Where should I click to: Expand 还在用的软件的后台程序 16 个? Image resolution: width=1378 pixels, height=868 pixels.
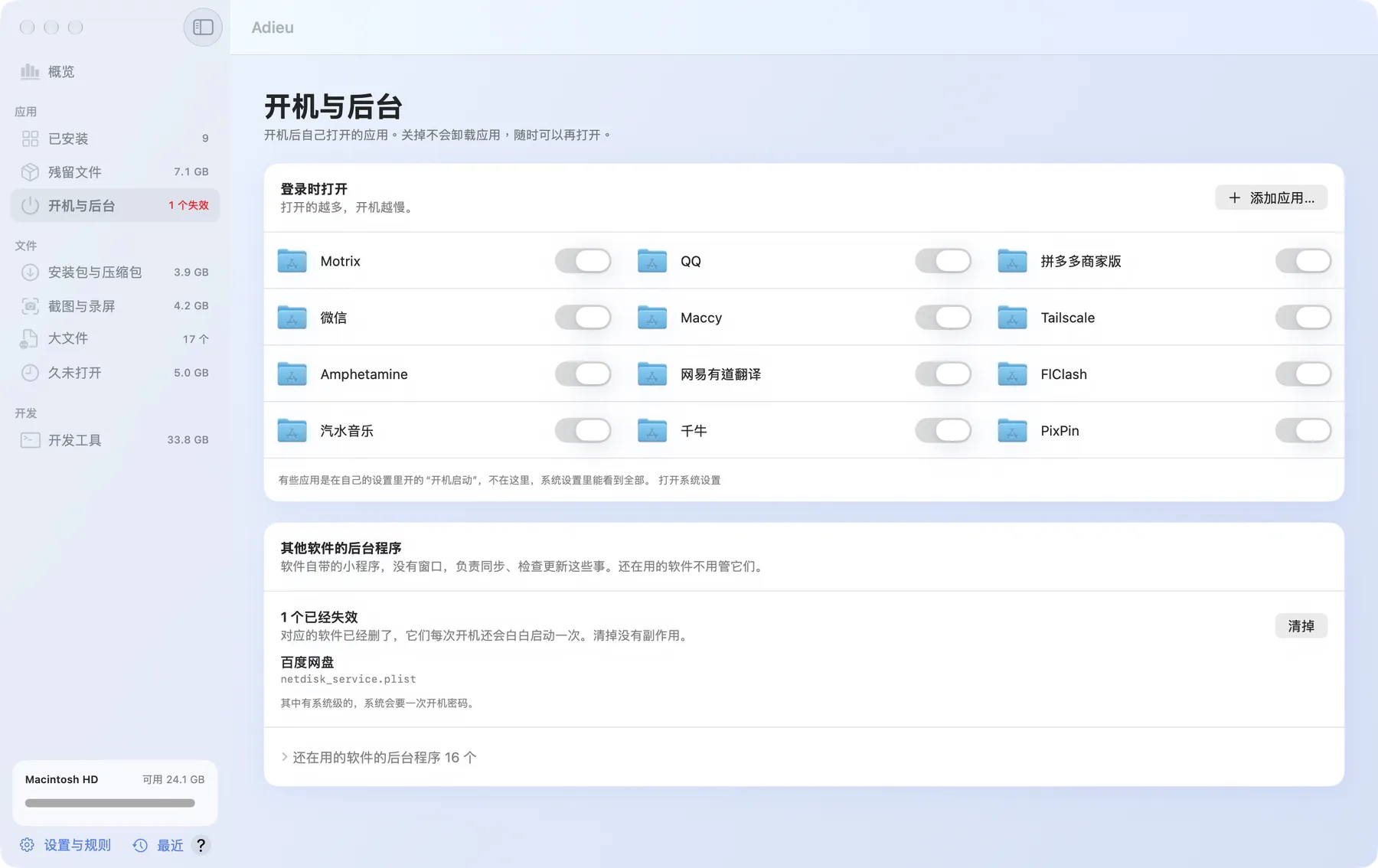click(378, 757)
